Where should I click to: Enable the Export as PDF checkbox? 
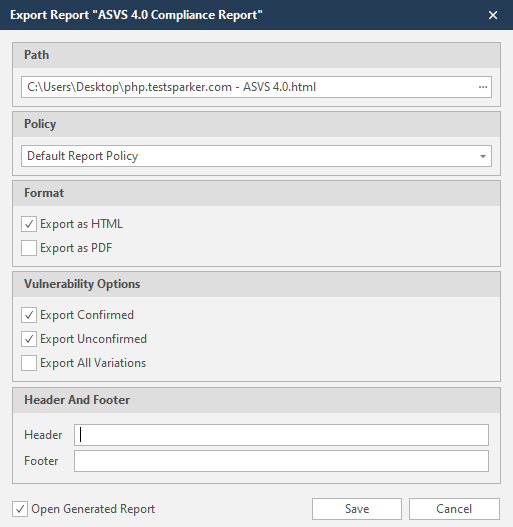tap(29, 248)
